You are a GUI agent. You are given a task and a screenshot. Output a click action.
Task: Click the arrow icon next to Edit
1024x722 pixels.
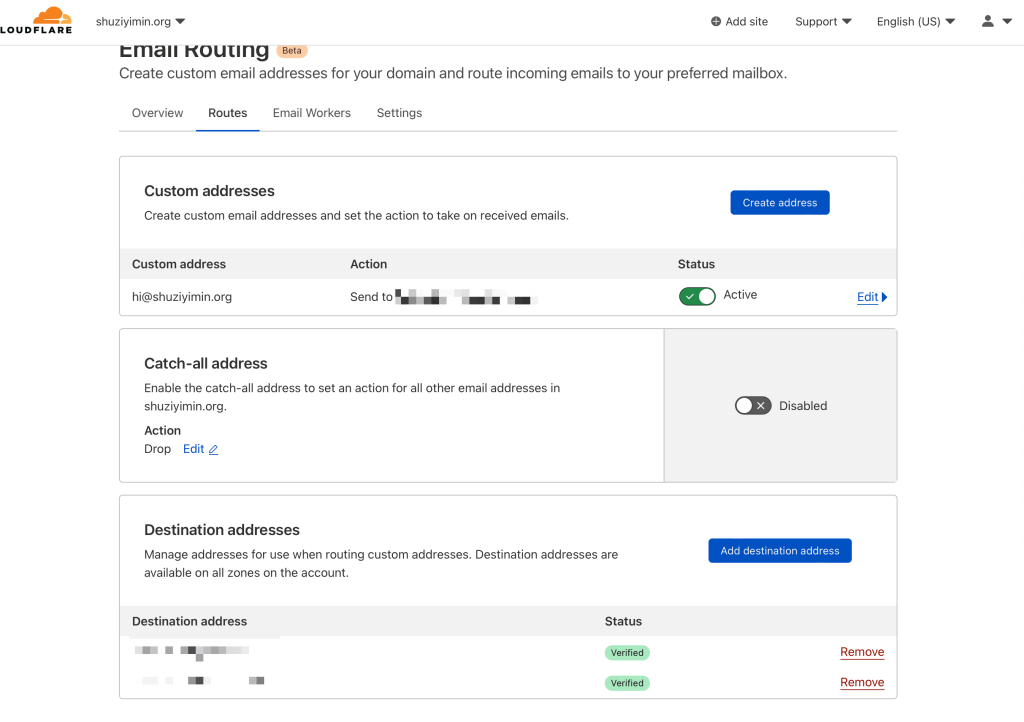click(884, 297)
